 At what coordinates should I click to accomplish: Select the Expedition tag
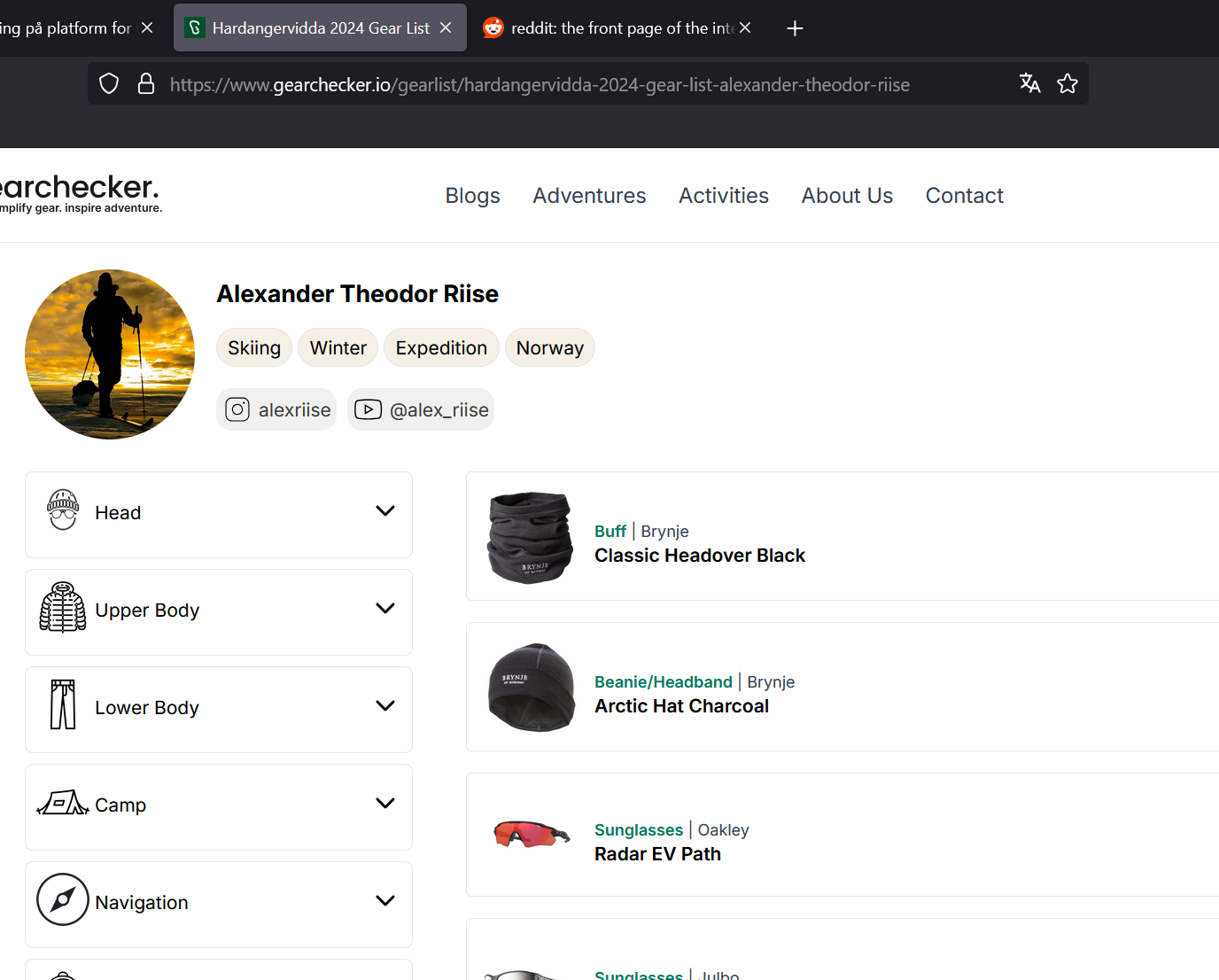click(x=441, y=348)
